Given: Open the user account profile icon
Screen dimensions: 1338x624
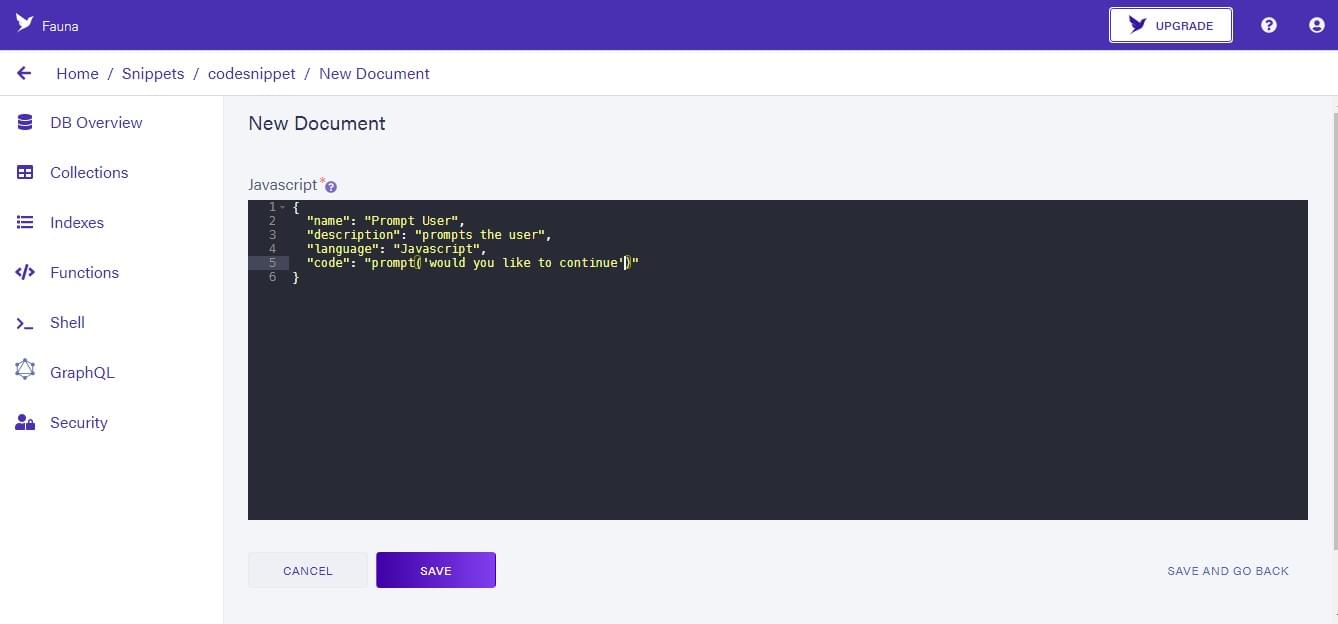Looking at the screenshot, I should click(x=1317, y=25).
